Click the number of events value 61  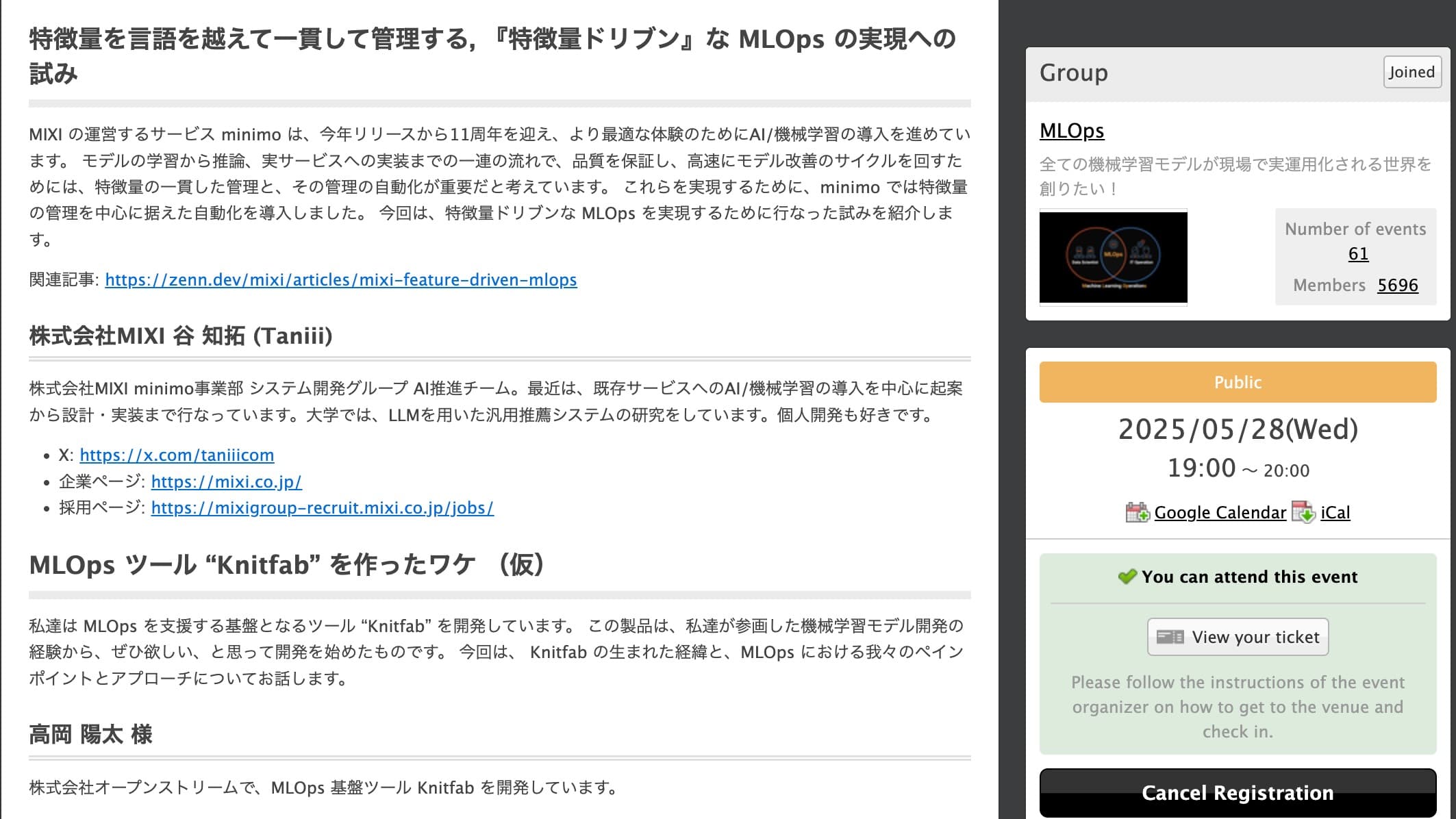pyautogui.click(x=1358, y=253)
